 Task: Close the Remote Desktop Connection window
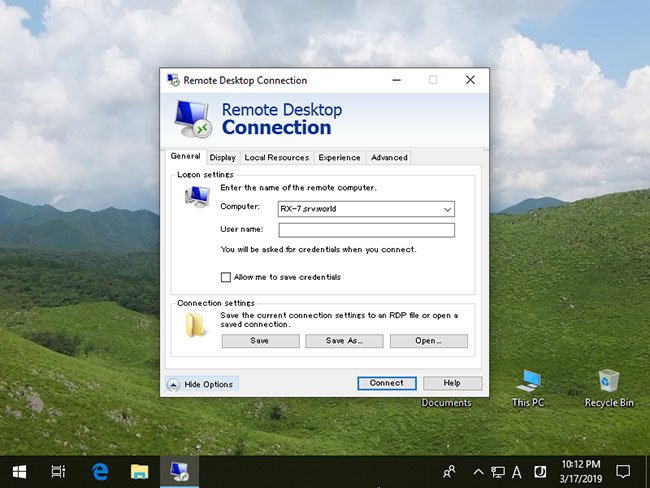coord(470,80)
